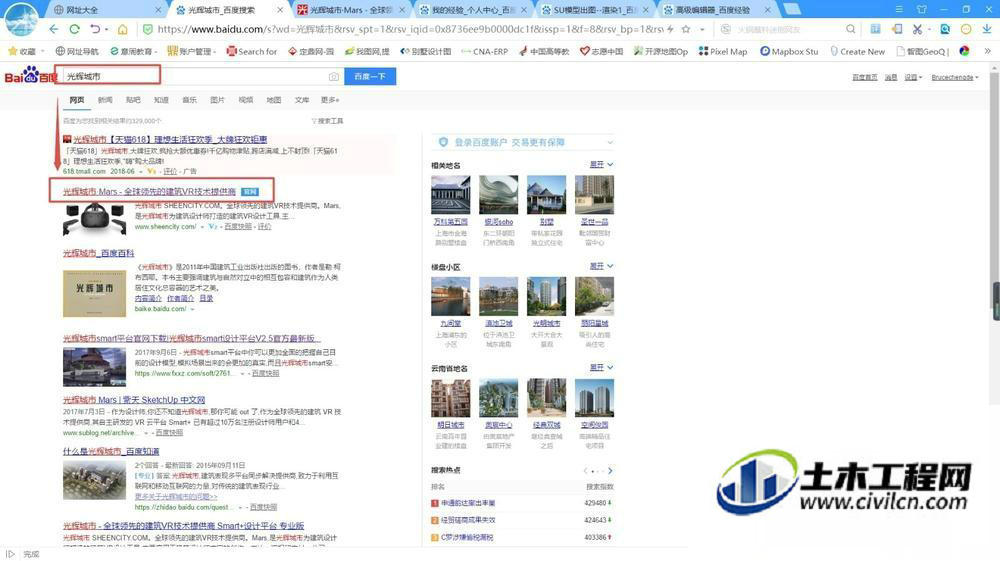Open the CNA-ERP bookmark

click(x=485, y=52)
